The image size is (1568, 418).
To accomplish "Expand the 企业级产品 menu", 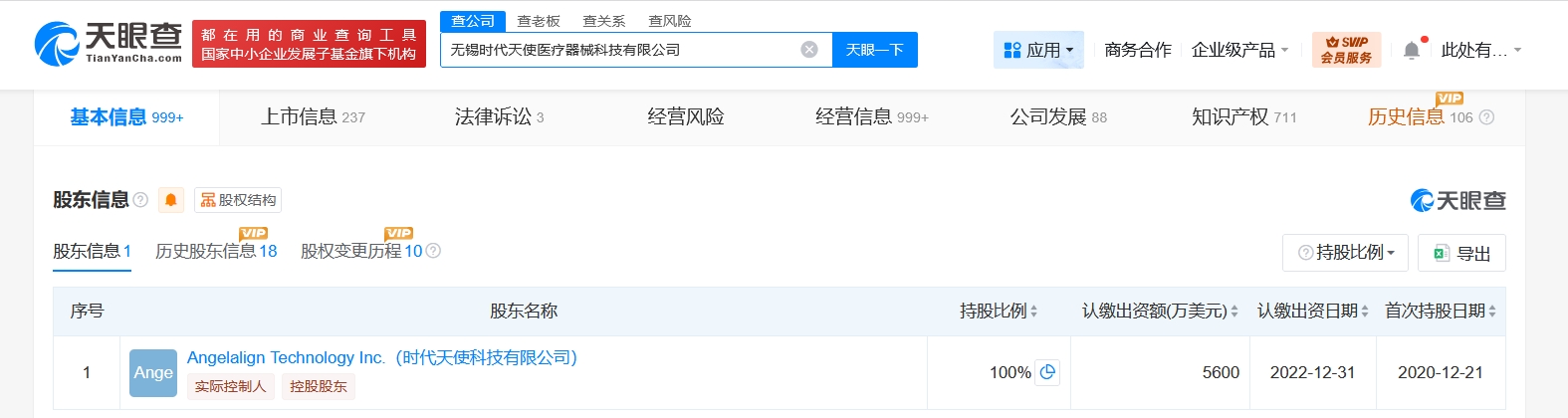I will [1239, 50].
